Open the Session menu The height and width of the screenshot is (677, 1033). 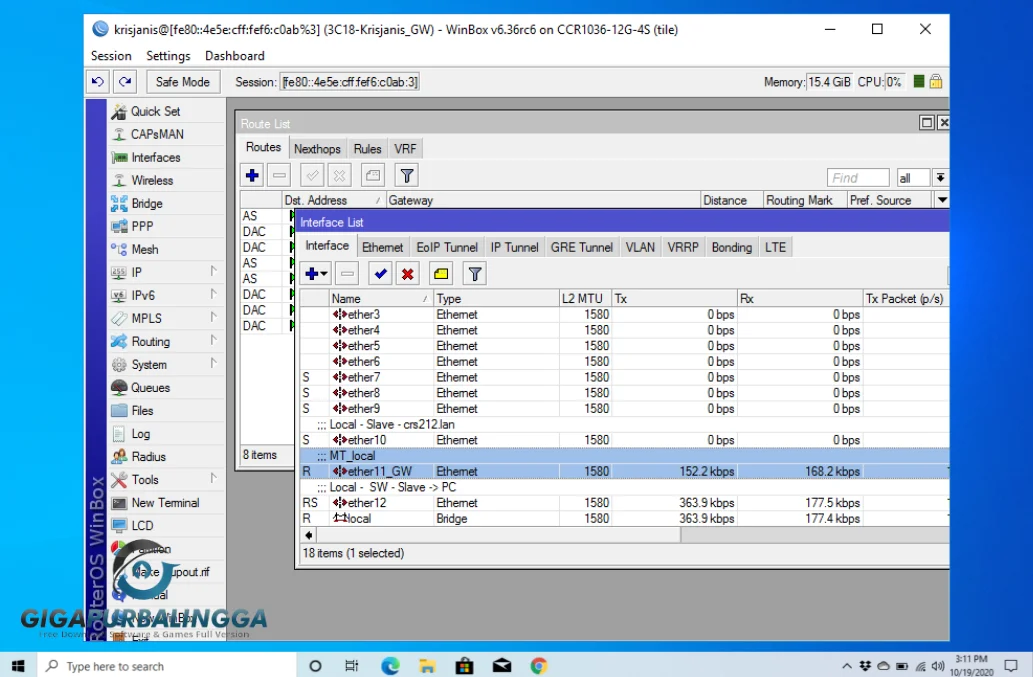click(x=111, y=56)
